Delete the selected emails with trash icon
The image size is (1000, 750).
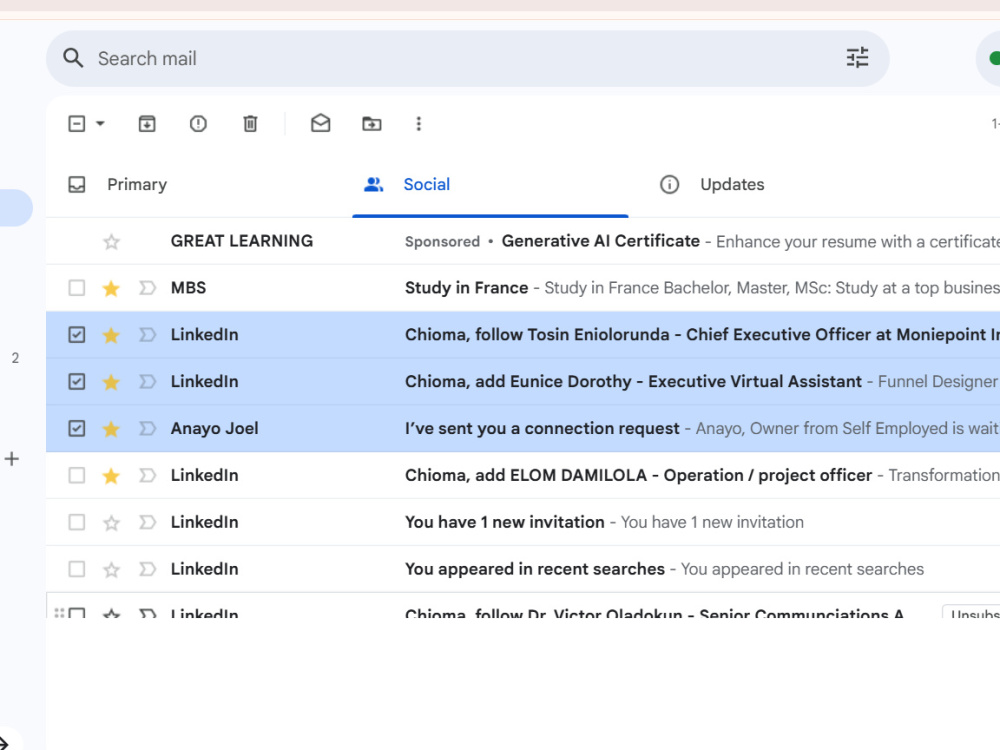pyautogui.click(x=251, y=124)
